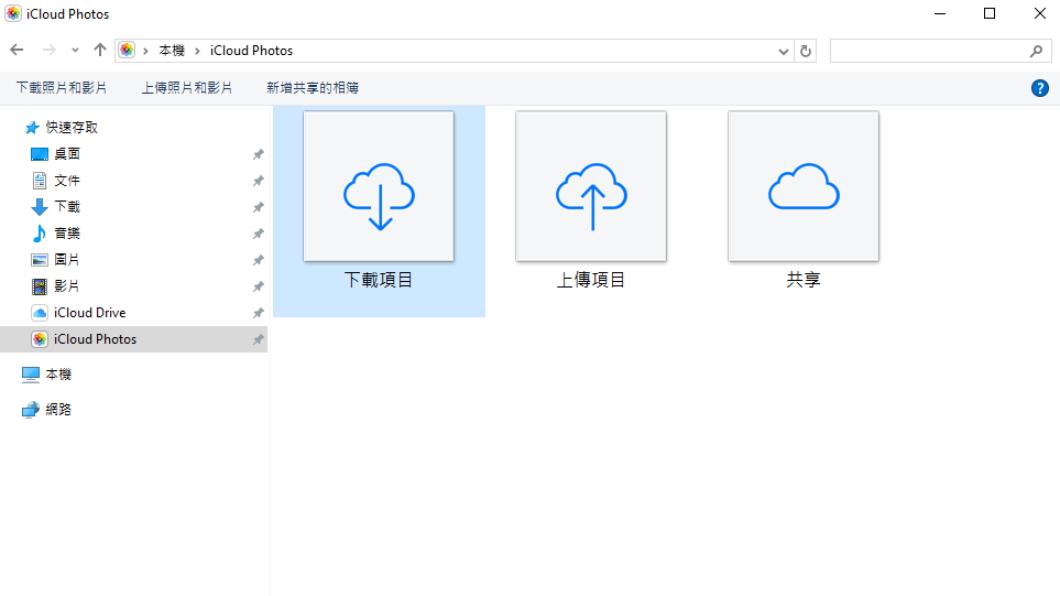Screen dimensions: 1060x596
Task: Select 快速存取 in the navigation pane
Action: pyautogui.click(x=71, y=127)
